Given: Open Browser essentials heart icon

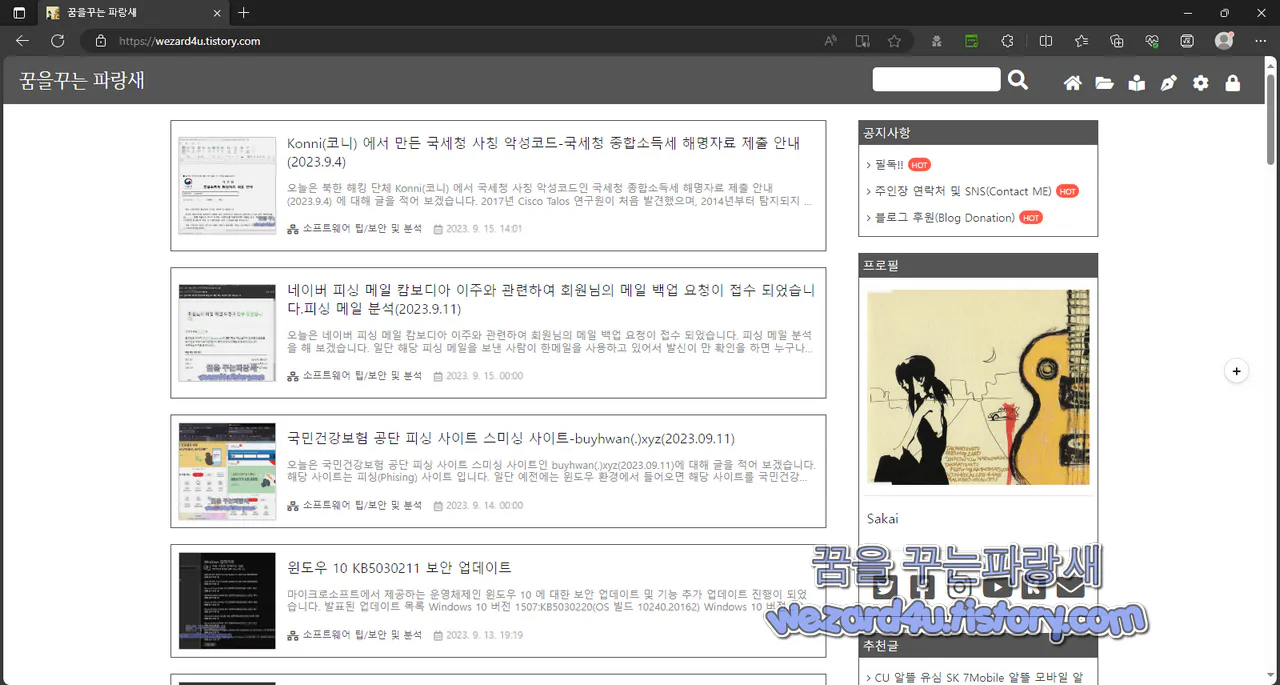Looking at the screenshot, I should click(1152, 41).
